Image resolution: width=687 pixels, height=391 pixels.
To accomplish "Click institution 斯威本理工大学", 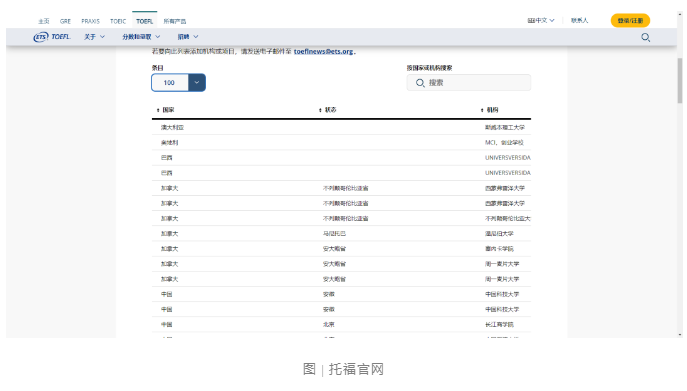I will tap(505, 128).
